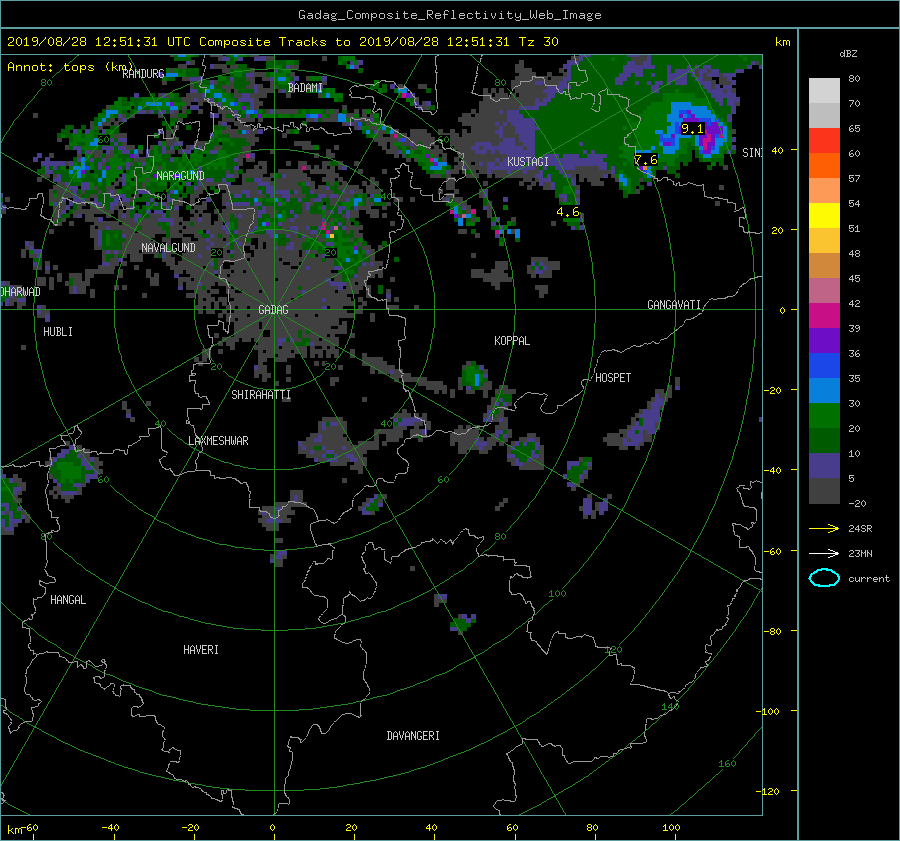Select the red 65 dBZ color swatch

point(824,140)
